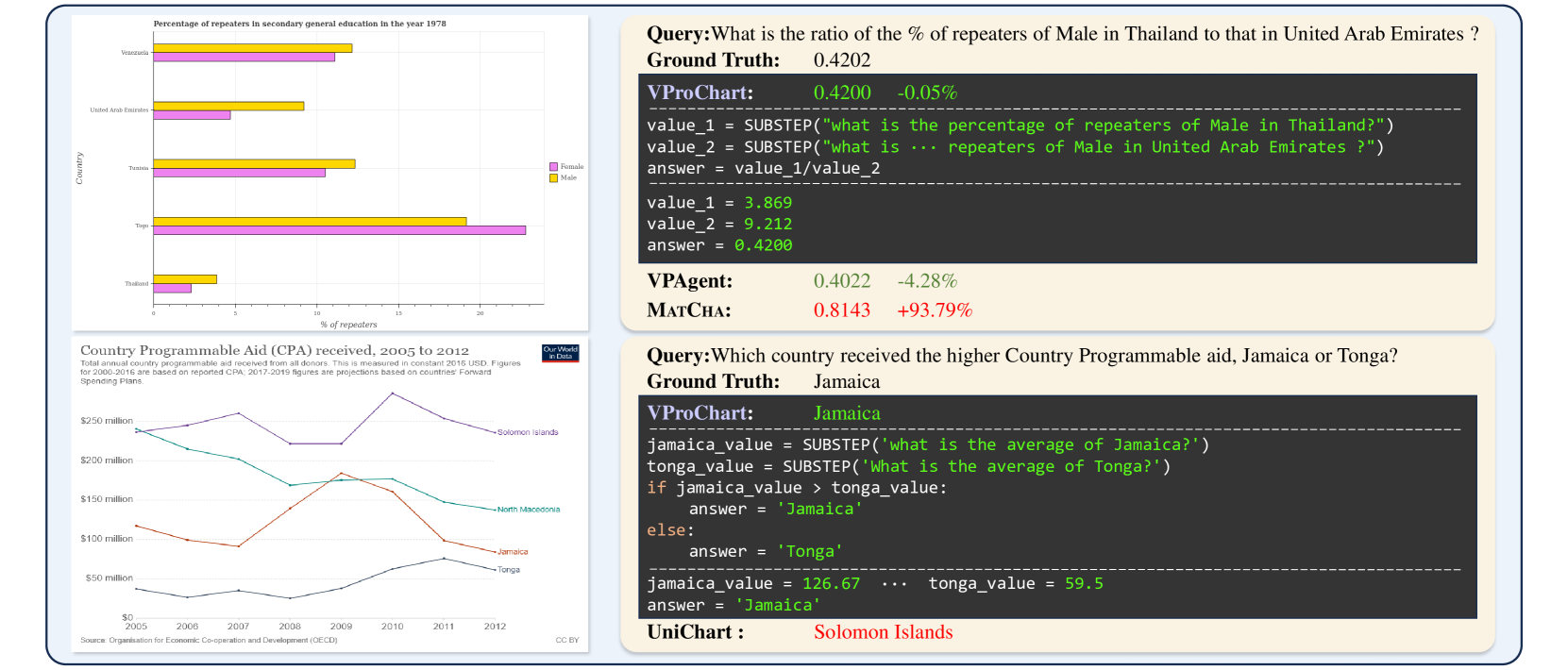Click the VProChart result 0.4200 in the header
The height and width of the screenshot is (670, 1568).
pos(842,92)
